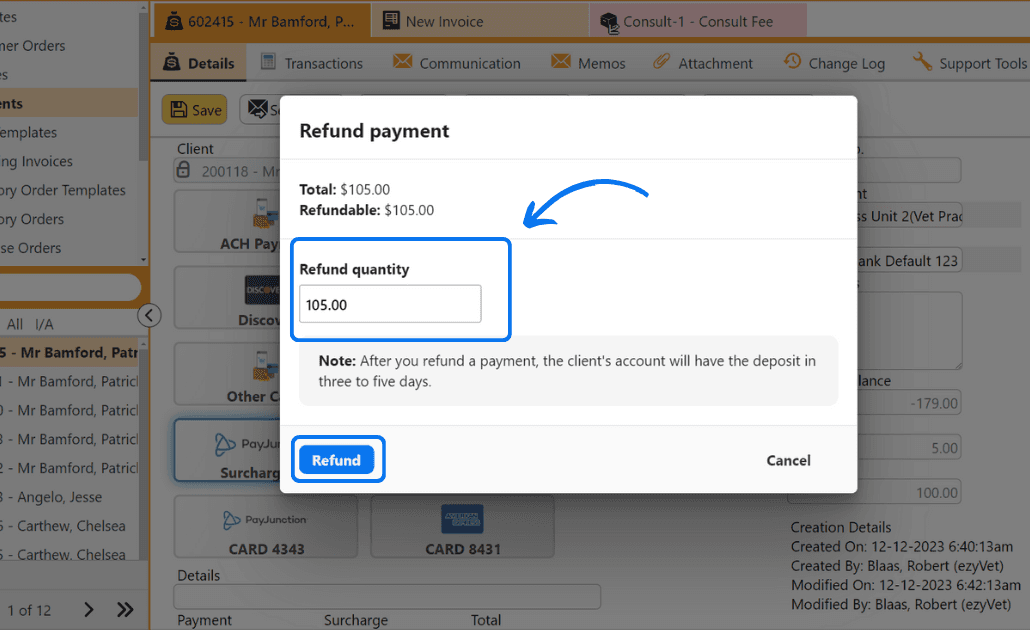The height and width of the screenshot is (630, 1030).
Task: Click the Support Tools wrench icon
Action: click(x=922, y=62)
